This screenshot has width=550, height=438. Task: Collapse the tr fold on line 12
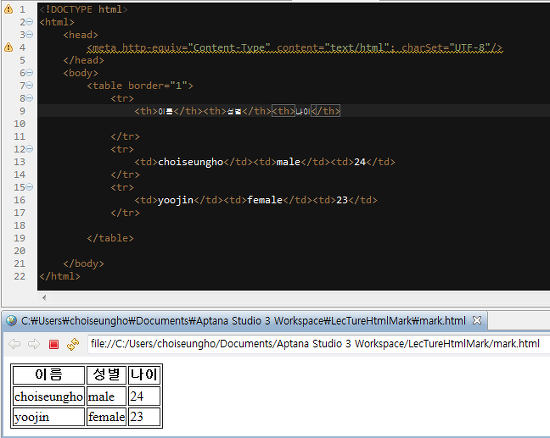(30, 149)
